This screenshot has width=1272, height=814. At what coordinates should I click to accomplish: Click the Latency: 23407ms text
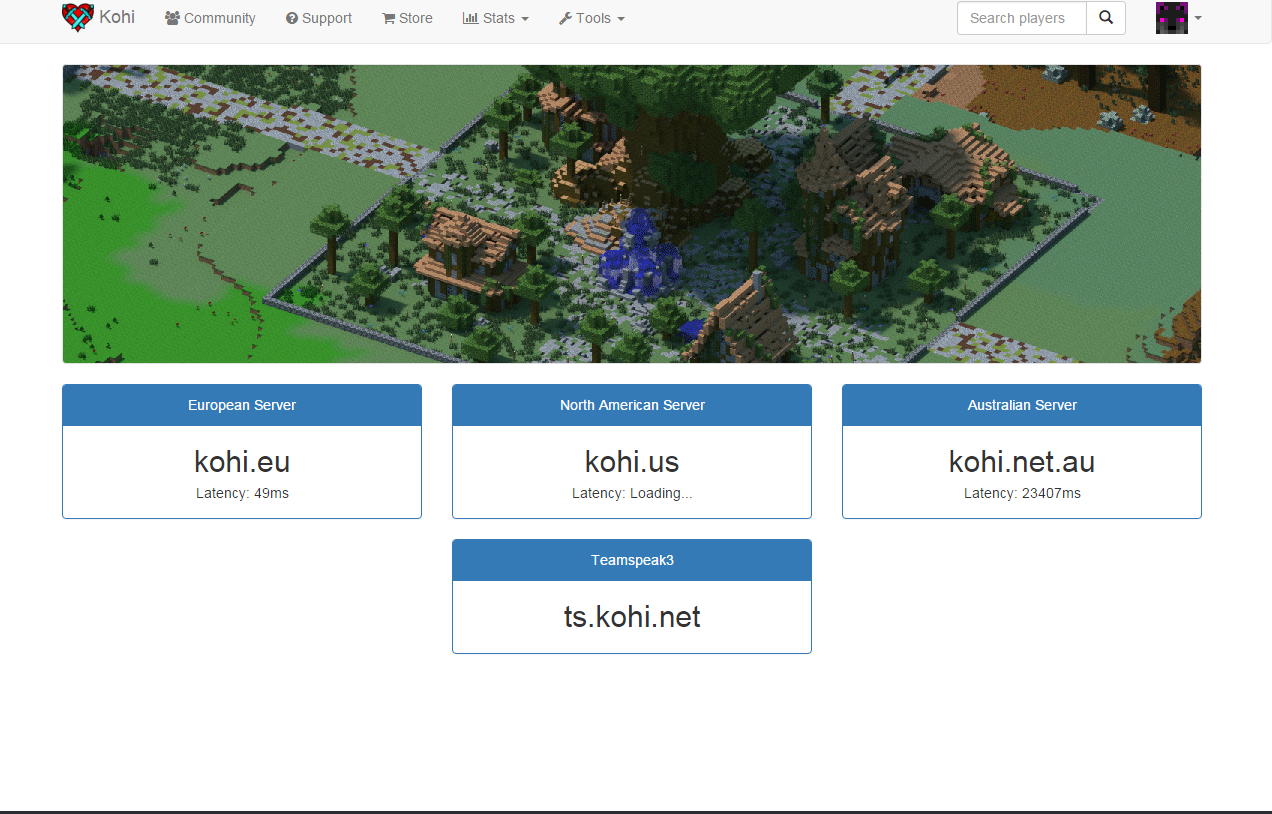1022,493
